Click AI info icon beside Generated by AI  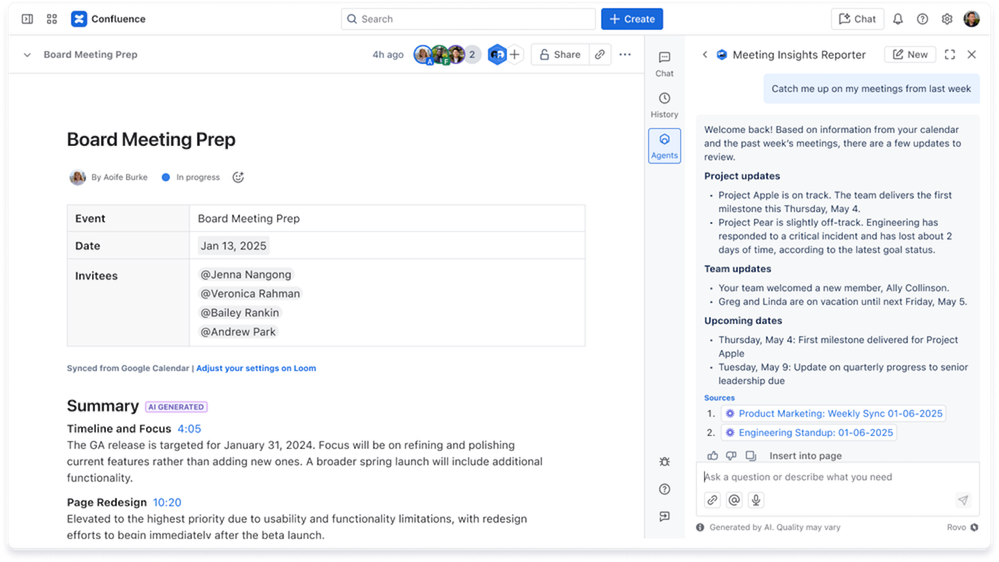coord(700,527)
